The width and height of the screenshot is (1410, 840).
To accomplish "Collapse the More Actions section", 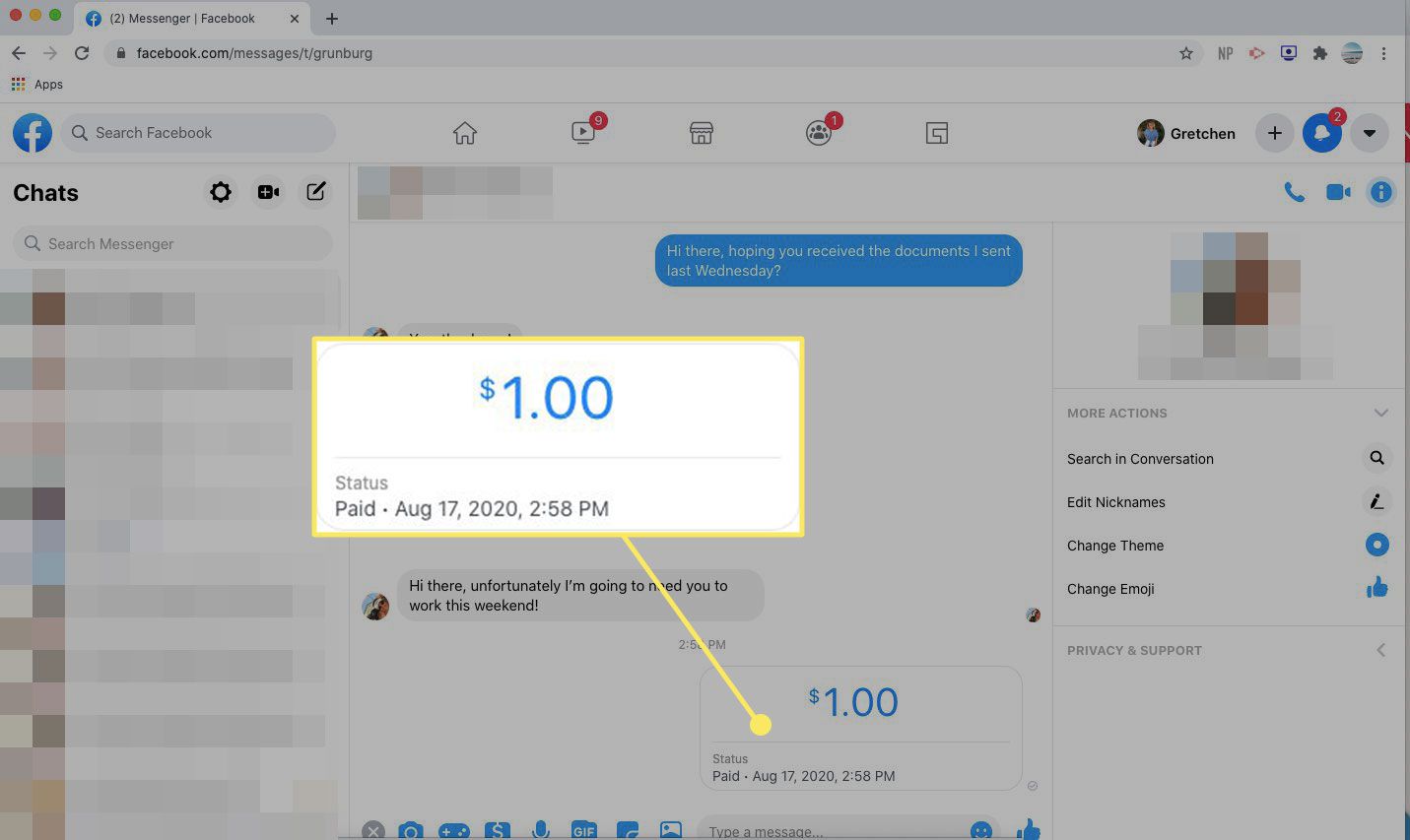I will point(1380,413).
